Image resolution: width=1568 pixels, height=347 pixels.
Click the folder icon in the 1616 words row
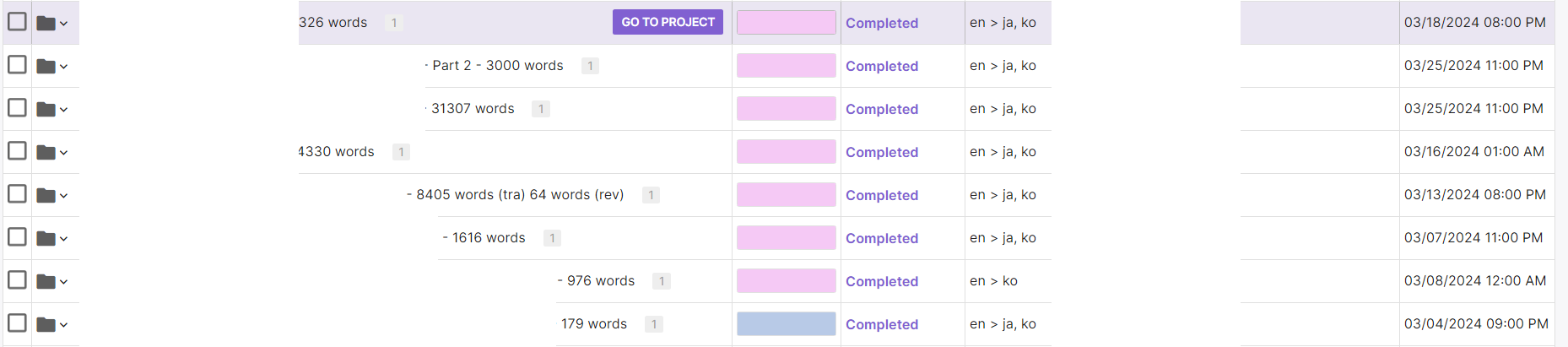tap(46, 239)
